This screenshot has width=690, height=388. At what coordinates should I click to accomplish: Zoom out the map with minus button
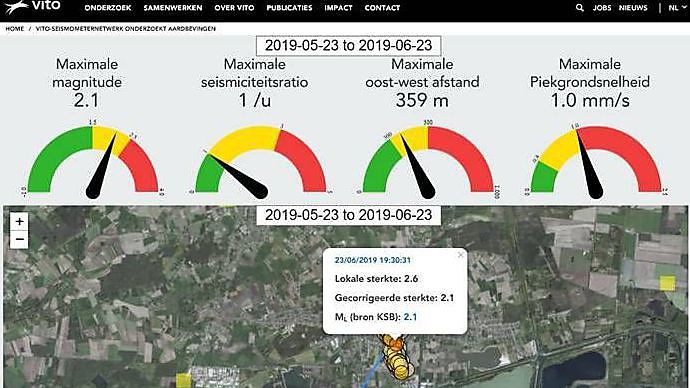point(19,239)
